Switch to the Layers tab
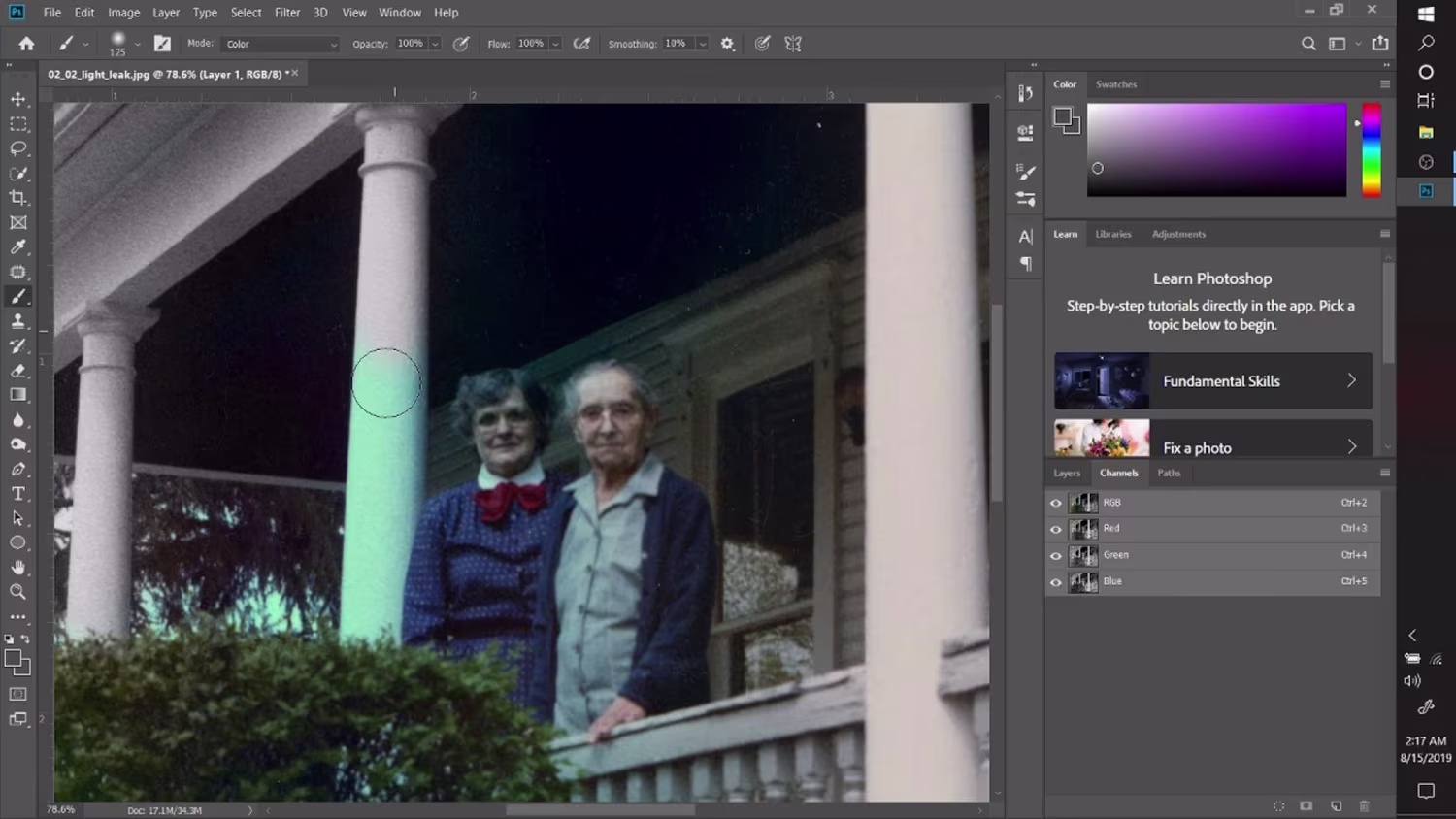The image size is (1456, 819). [1067, 474]
